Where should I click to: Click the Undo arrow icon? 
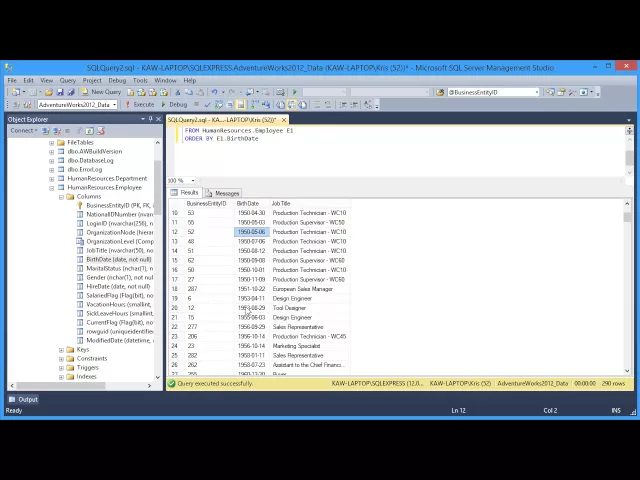pos(214,92)
